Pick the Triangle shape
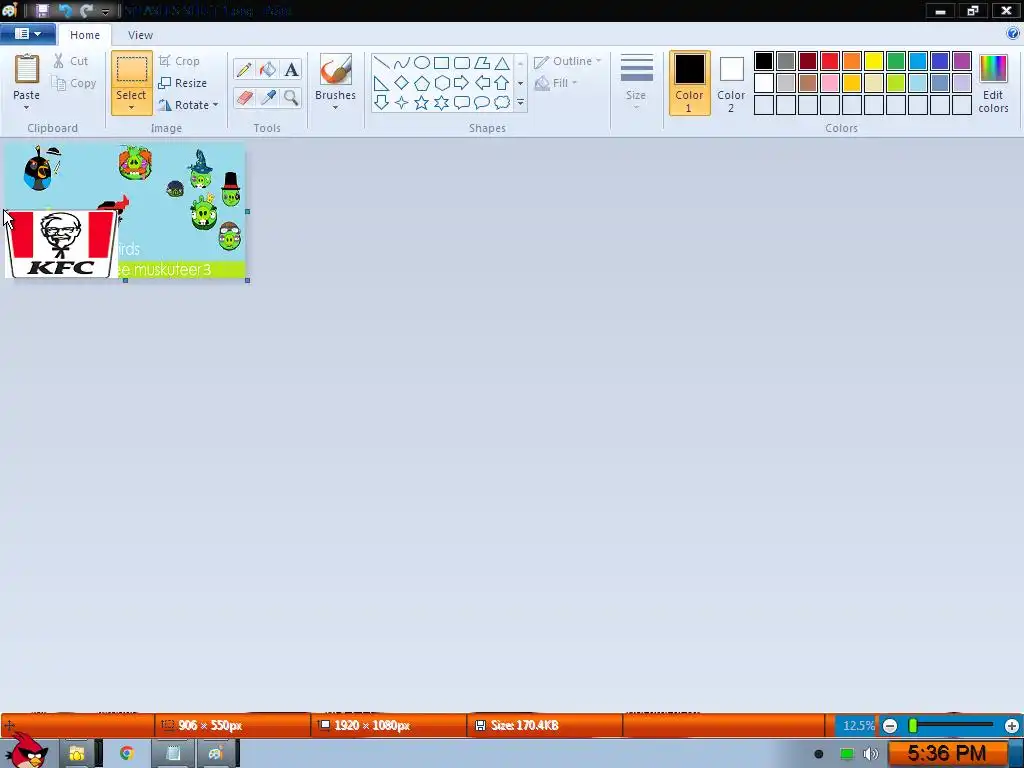Image resolution: width=1024 pixels, height=768 pixels. (502, 63)
